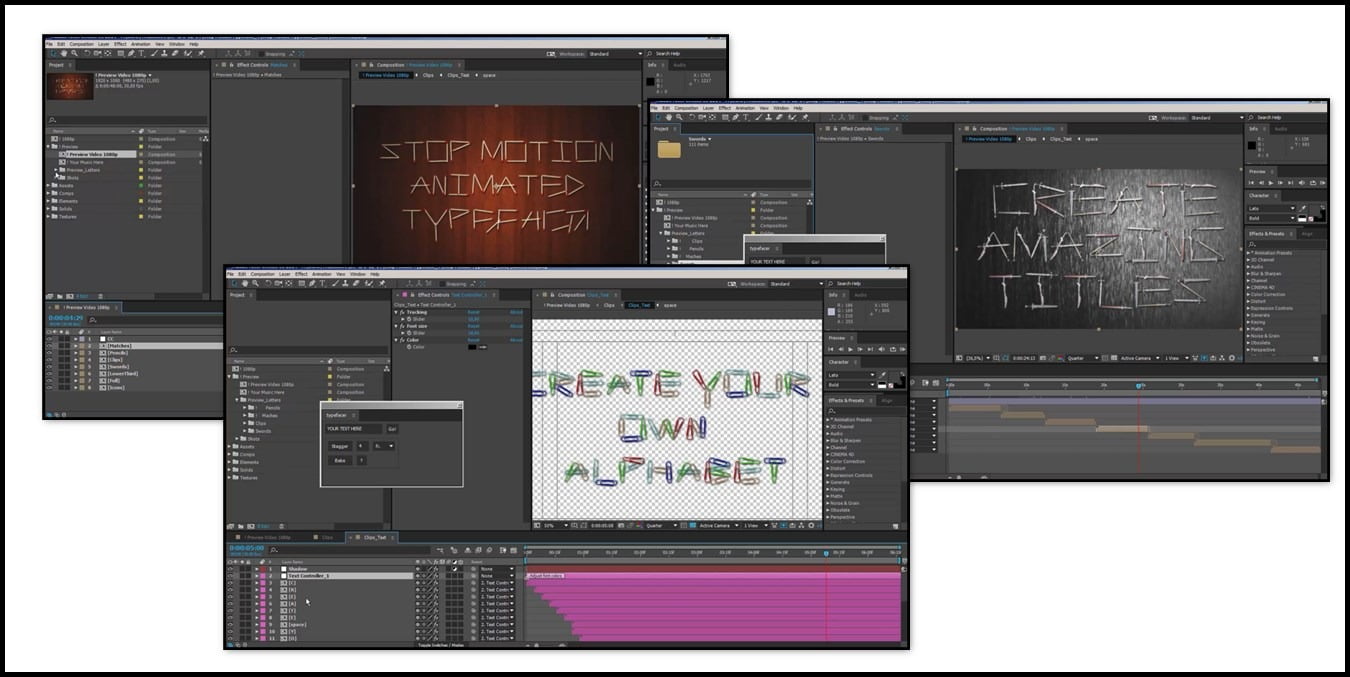This screenshot has width=1350, height=677.
Task: Toggle the Snapping checkbox in the Amazing Titles window
Action: (864, 118)
